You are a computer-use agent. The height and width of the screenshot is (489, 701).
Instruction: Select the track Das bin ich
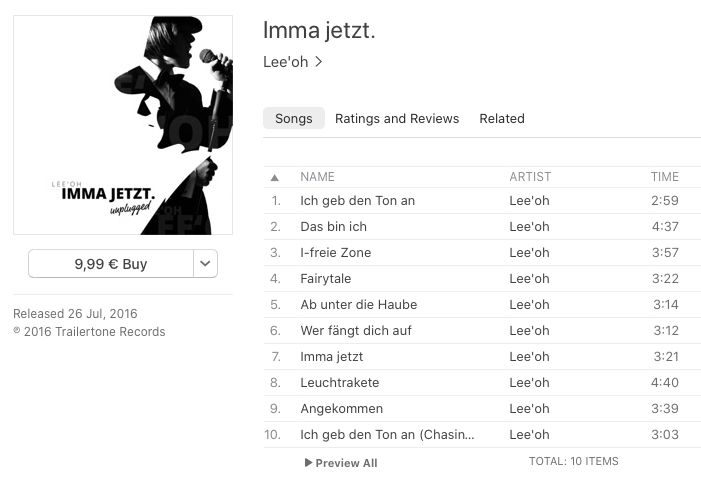[482, 227]
